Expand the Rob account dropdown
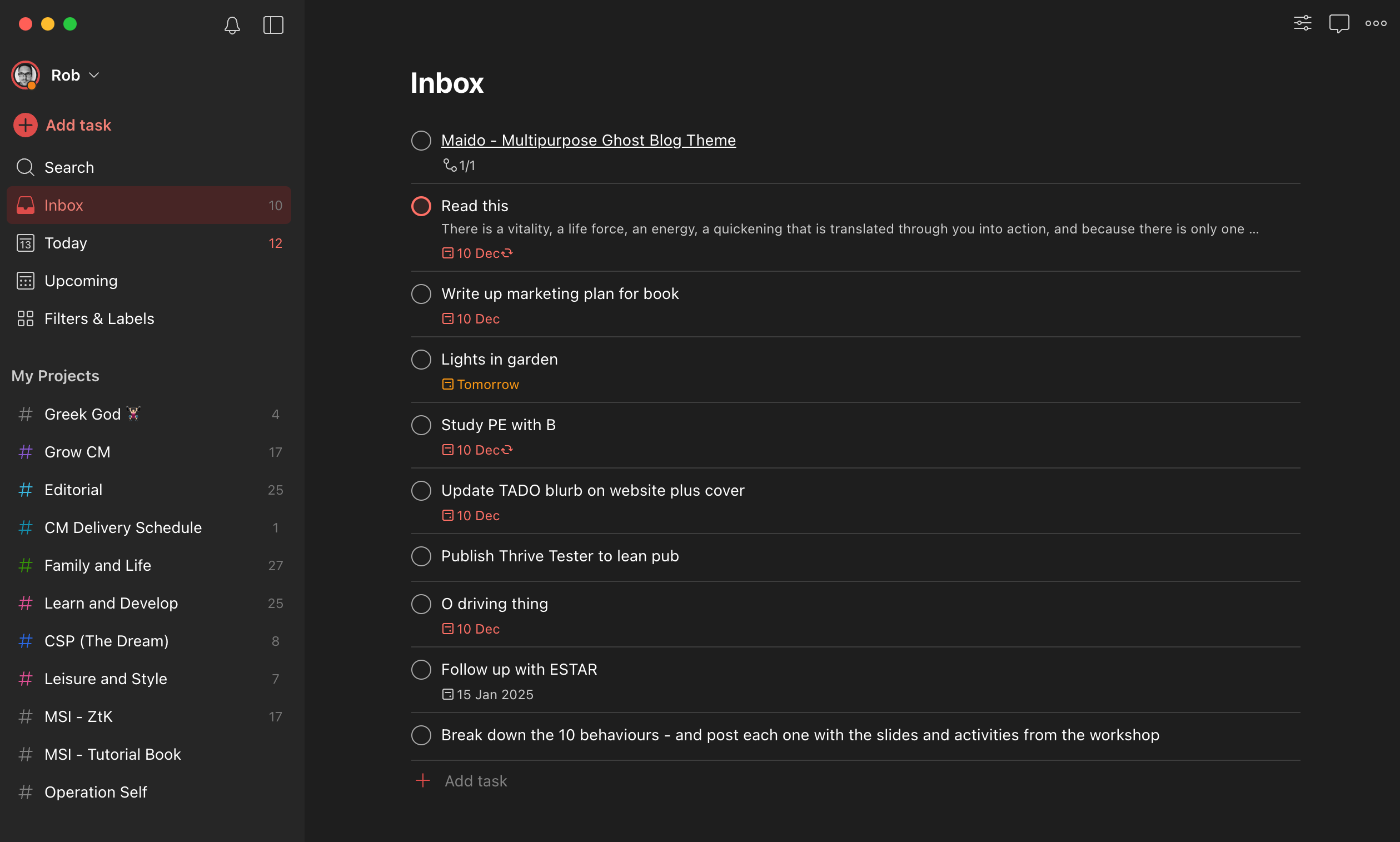The height and width of the screenshot is (842, 1400). pos(93,74)
